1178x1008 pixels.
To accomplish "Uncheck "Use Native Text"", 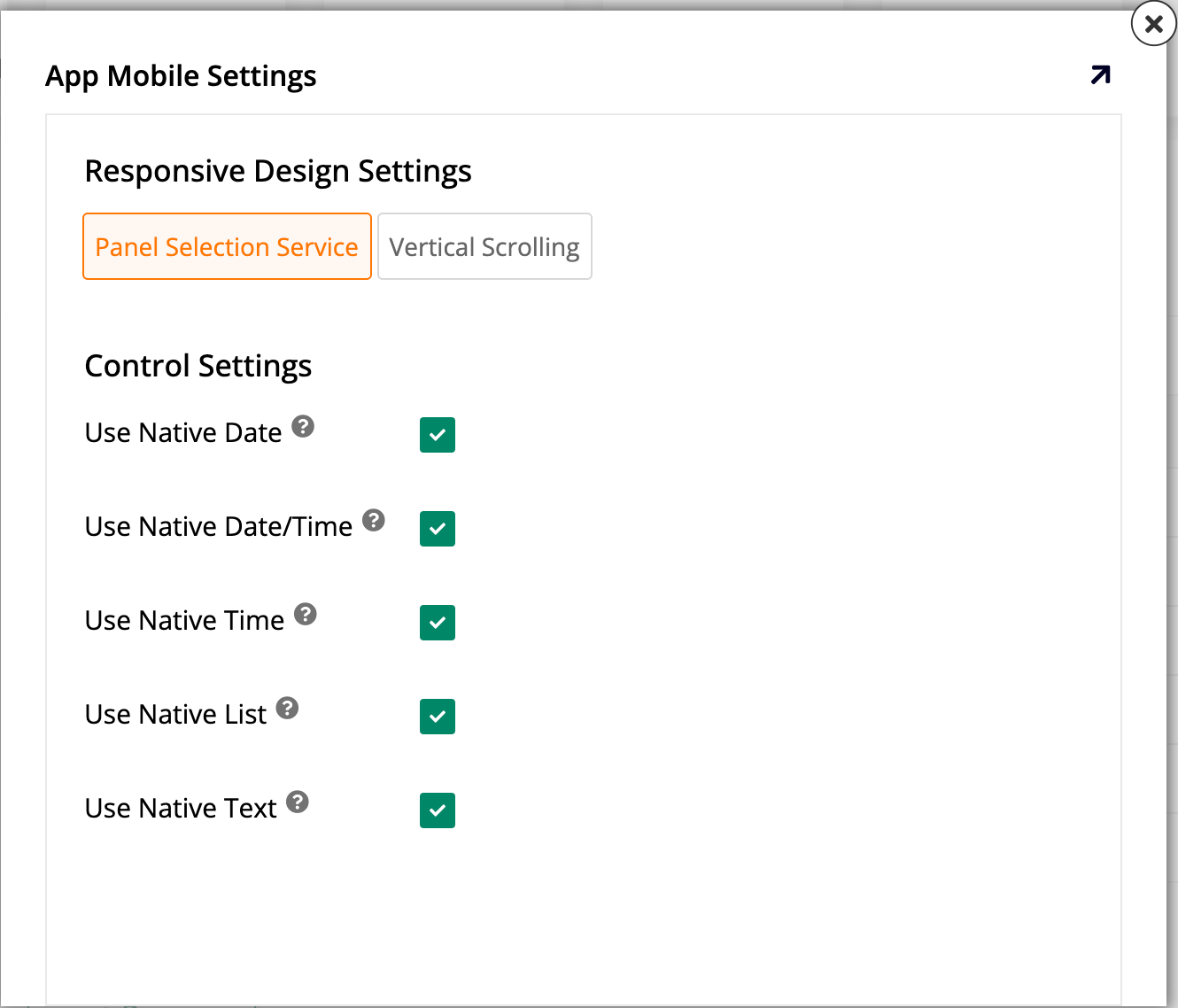I will pyautogui.click(x=437, y=810).
